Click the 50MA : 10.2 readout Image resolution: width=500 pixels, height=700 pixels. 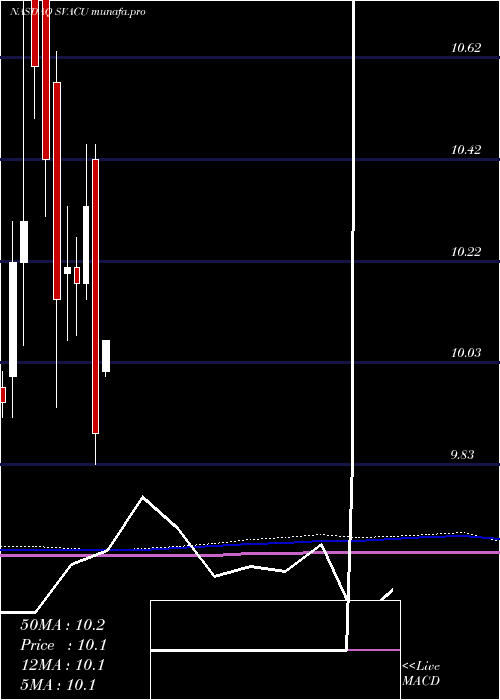(62, 625)
